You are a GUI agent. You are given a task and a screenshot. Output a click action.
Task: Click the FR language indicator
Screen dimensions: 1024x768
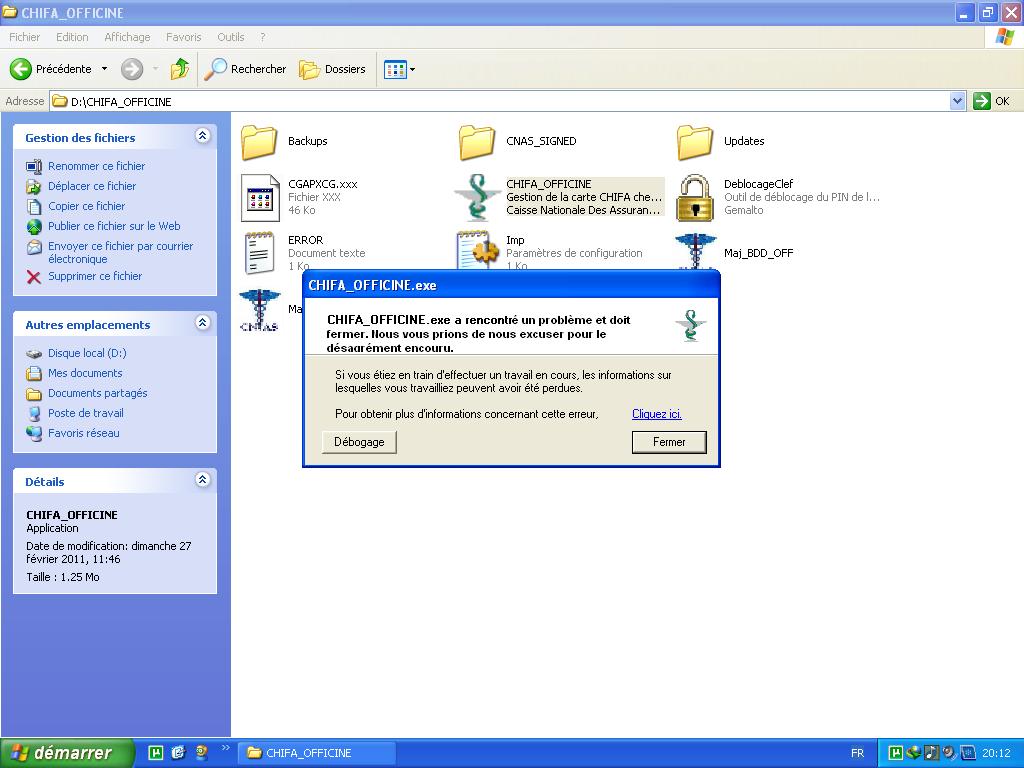[857, 753]
